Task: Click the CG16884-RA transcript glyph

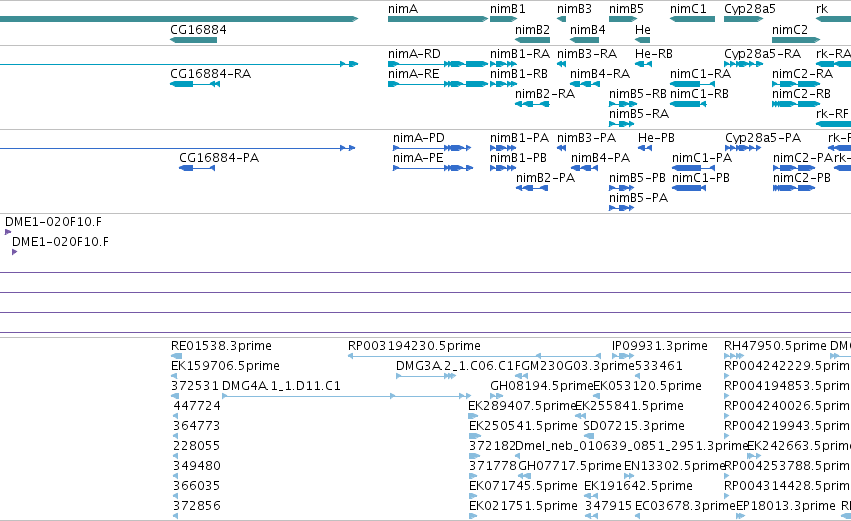Action: click(195, 84)
